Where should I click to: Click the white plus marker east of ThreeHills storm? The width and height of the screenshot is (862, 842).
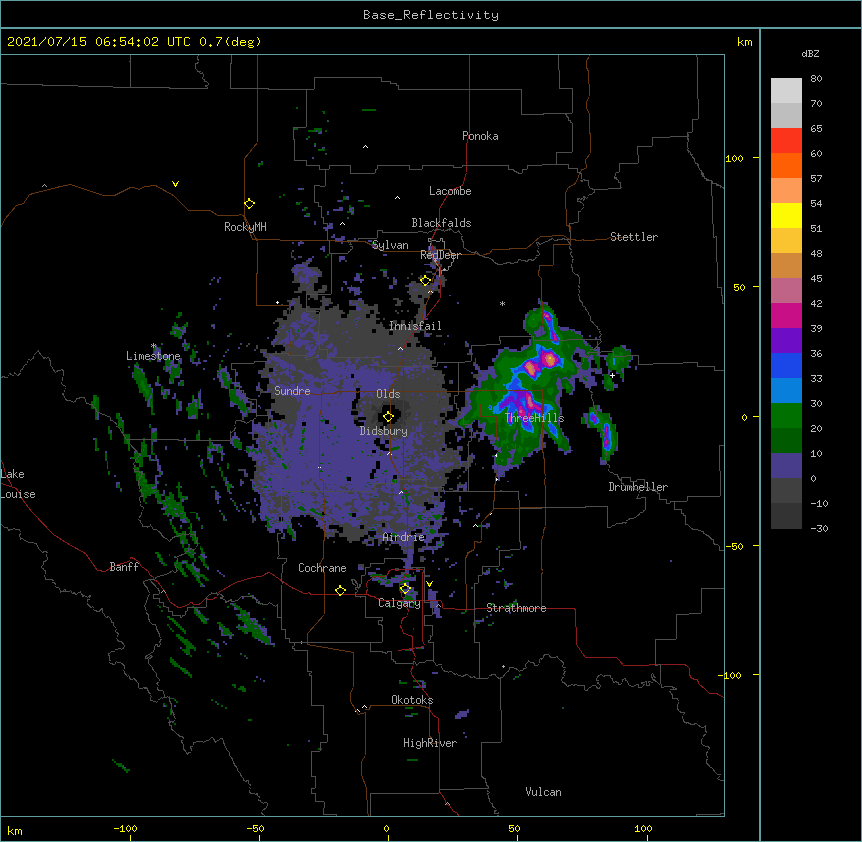612,375
